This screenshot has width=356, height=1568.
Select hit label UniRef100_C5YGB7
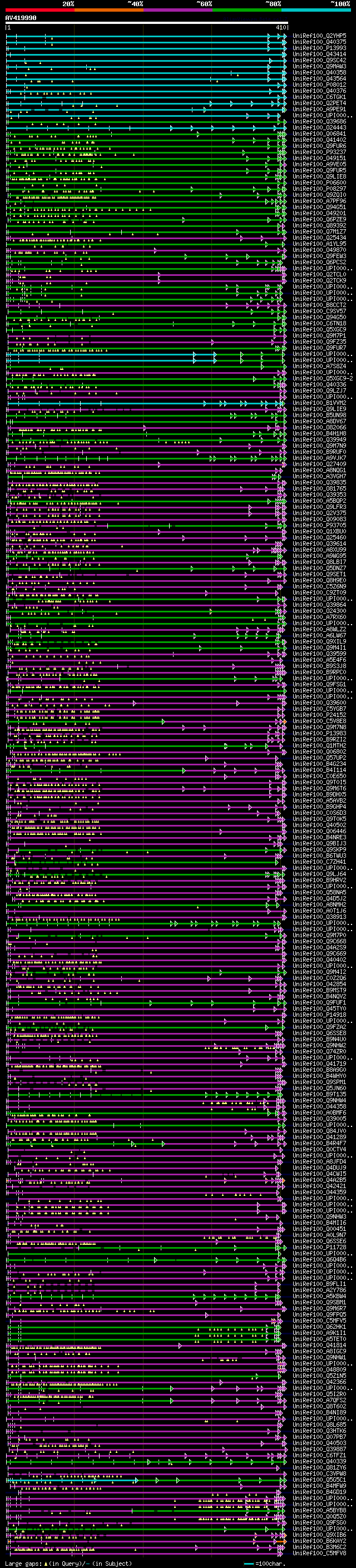(x=319, y=709)
